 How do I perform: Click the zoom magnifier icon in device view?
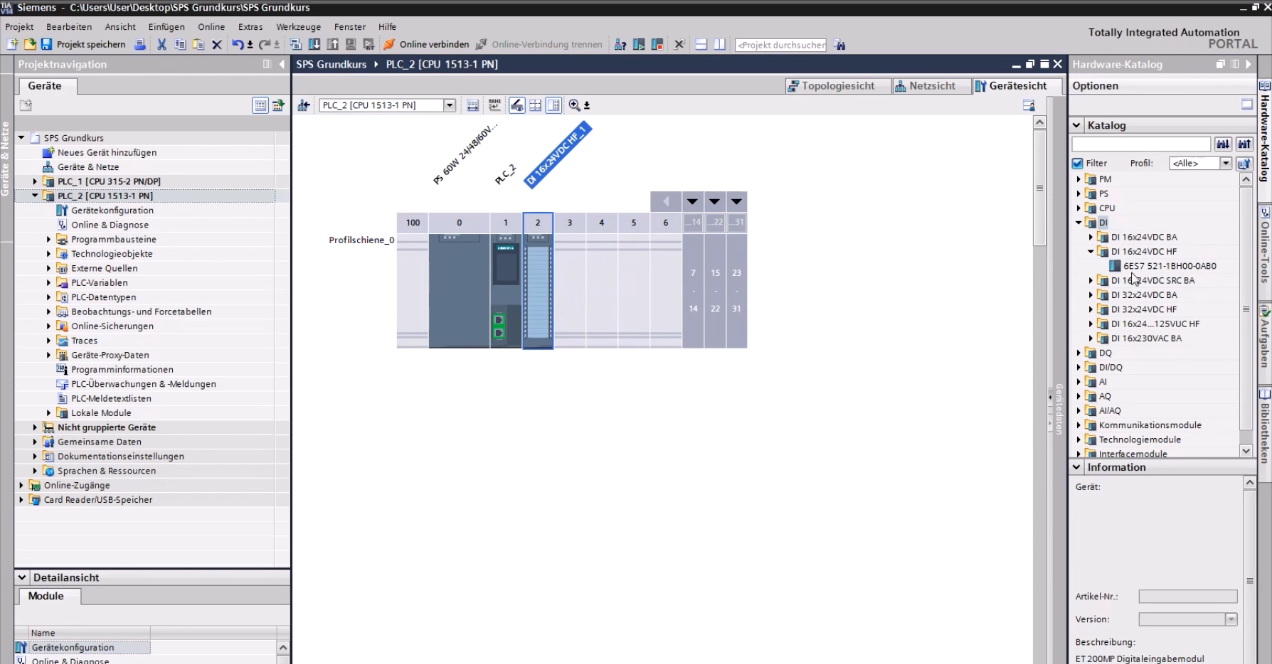tap(574, 105)
